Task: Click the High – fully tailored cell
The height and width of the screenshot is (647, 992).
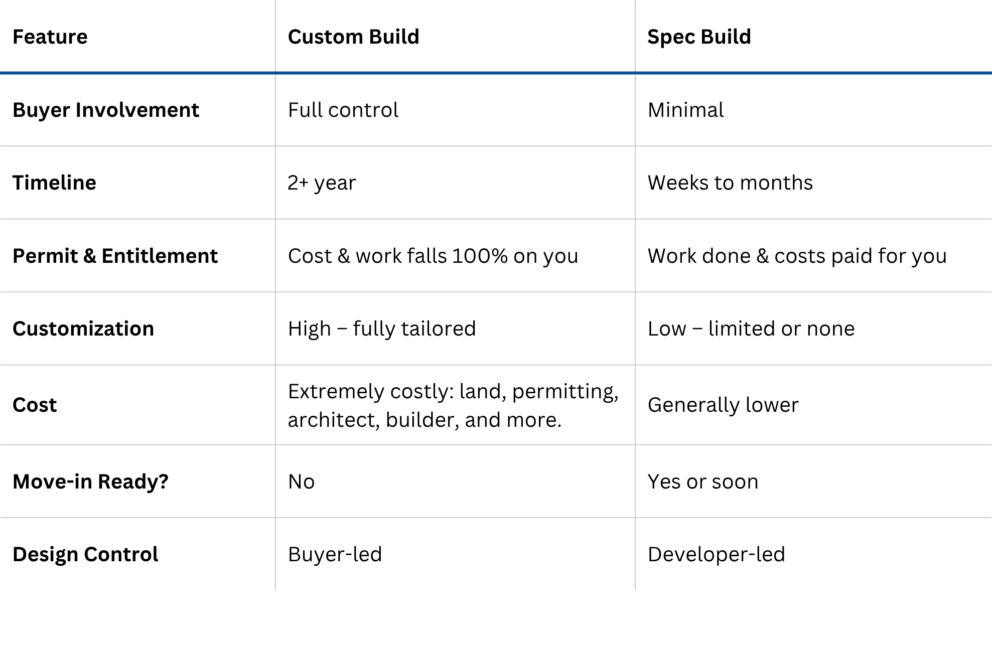Action: [x=381, y=329]
